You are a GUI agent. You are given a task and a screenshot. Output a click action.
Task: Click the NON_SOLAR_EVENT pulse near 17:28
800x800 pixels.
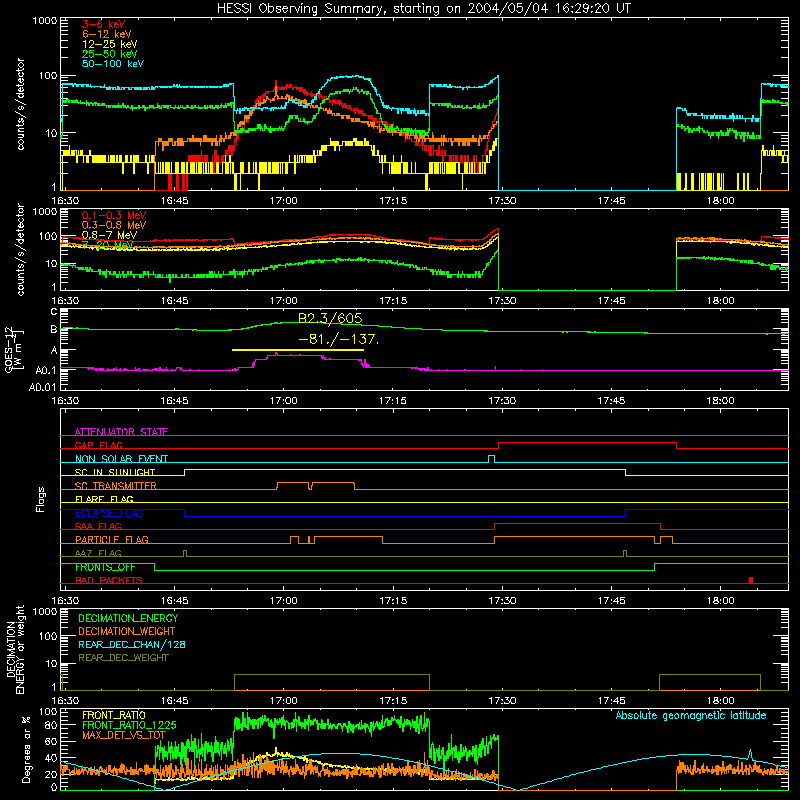click(491, 459)
